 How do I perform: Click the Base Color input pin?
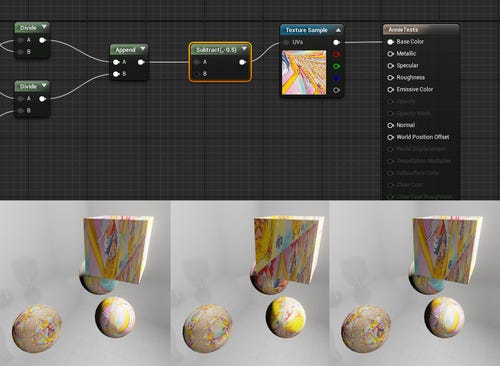click(391, 42)
